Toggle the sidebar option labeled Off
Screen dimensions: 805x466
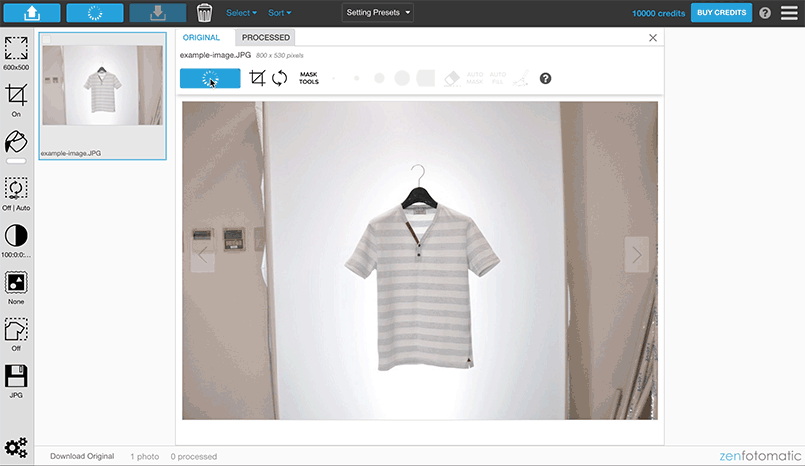pyautogui.click(x=16, y=330)
